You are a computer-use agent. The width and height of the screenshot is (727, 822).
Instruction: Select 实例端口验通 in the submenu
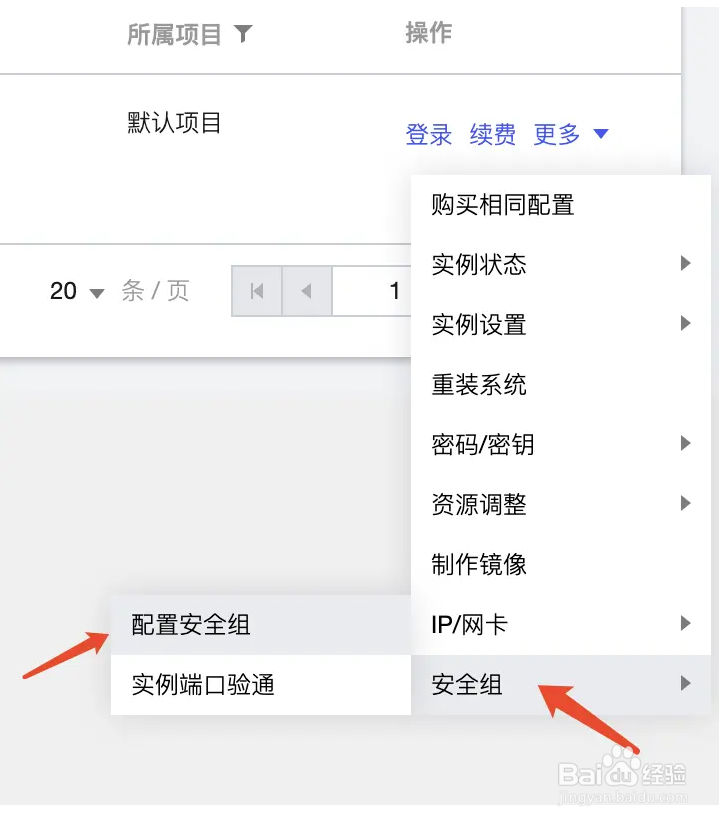point(261,685)
